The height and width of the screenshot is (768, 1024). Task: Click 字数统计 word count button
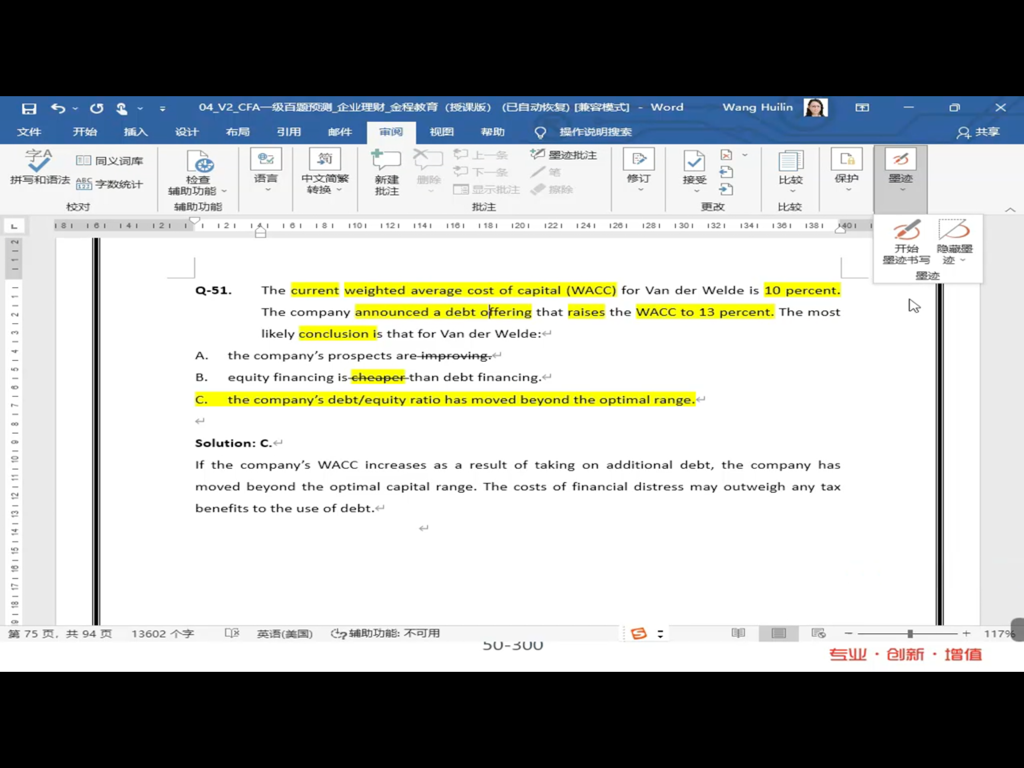pyautogui.click(x=110, y=184)
